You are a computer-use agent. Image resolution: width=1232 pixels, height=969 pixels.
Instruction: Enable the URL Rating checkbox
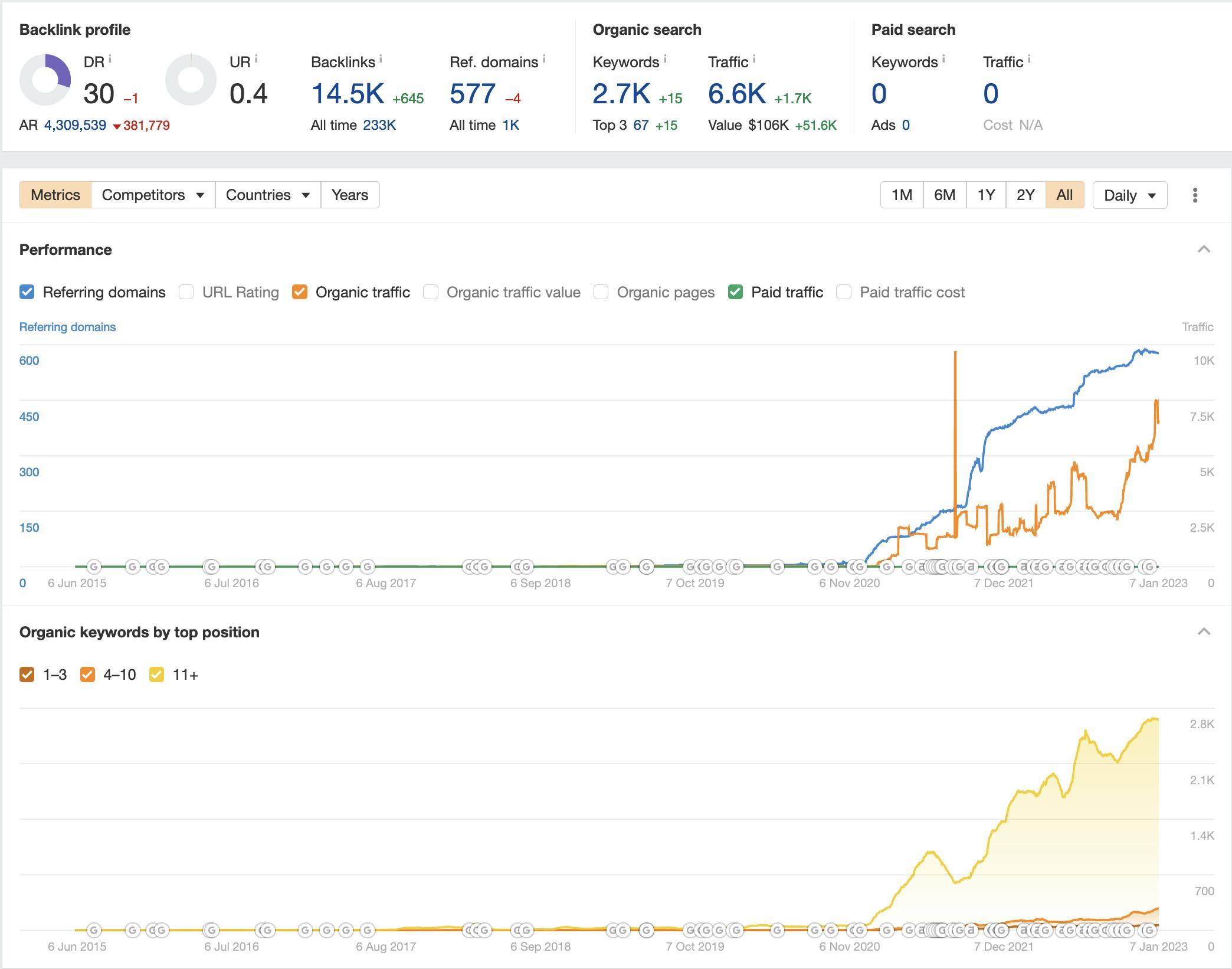click(x=186, y=292)
